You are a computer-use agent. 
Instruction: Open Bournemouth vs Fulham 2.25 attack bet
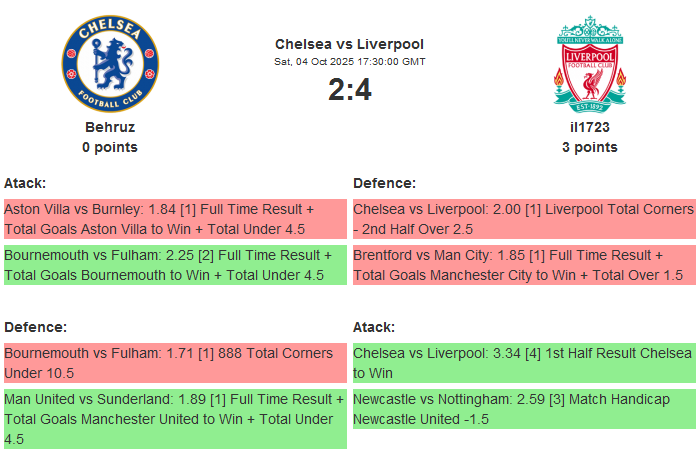coord(174,265)
